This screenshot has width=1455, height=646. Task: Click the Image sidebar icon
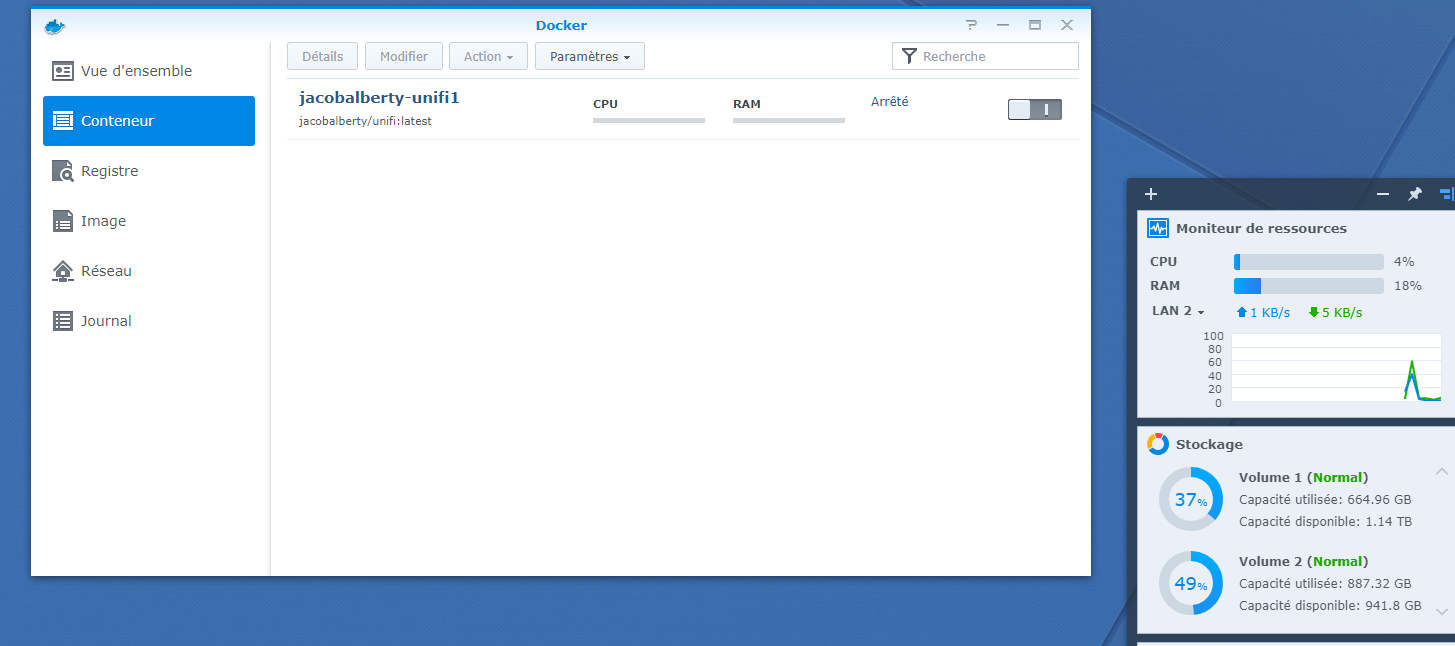[63, 221]
